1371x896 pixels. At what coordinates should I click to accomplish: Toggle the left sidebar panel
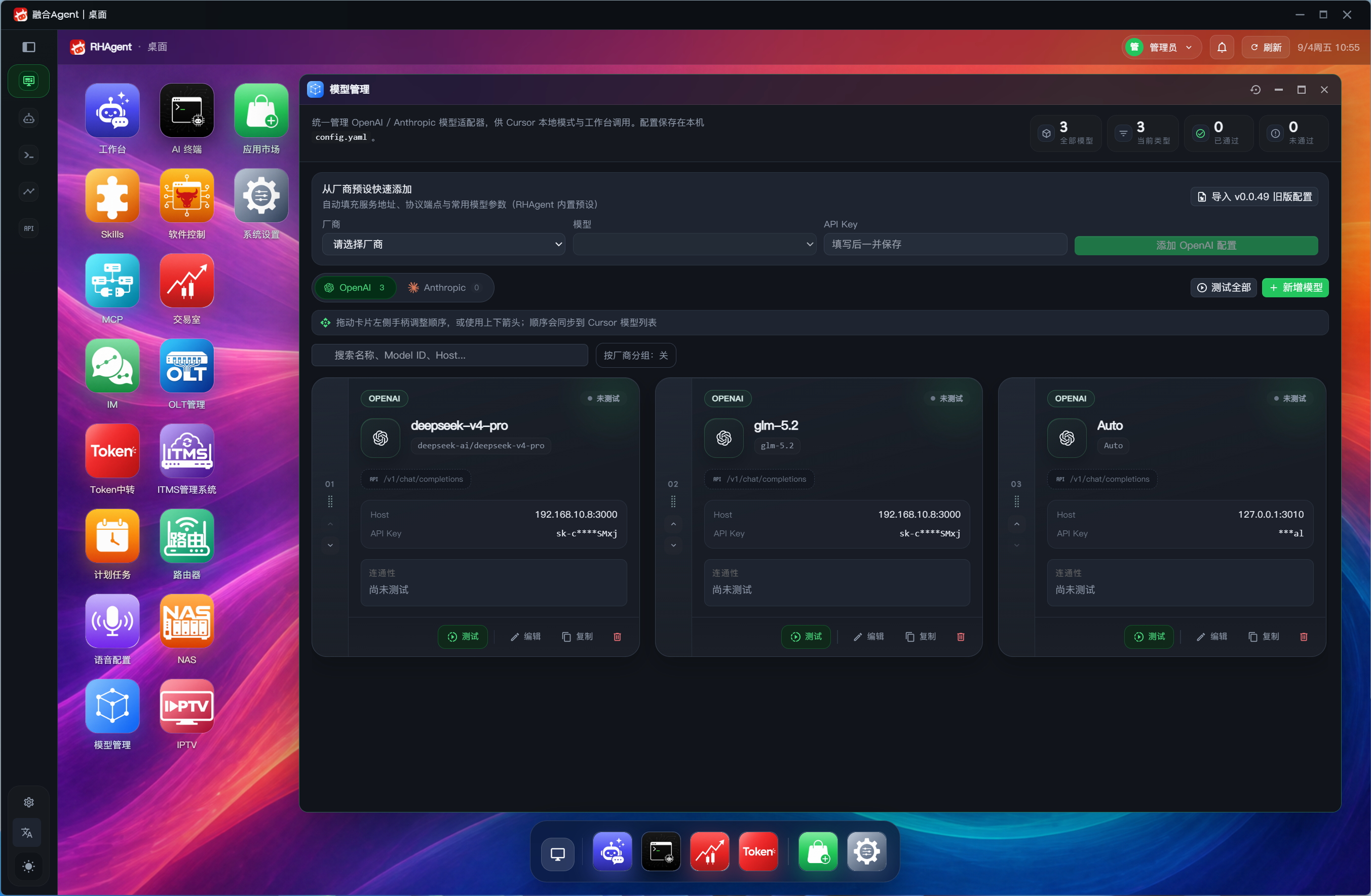click(29, 47)
